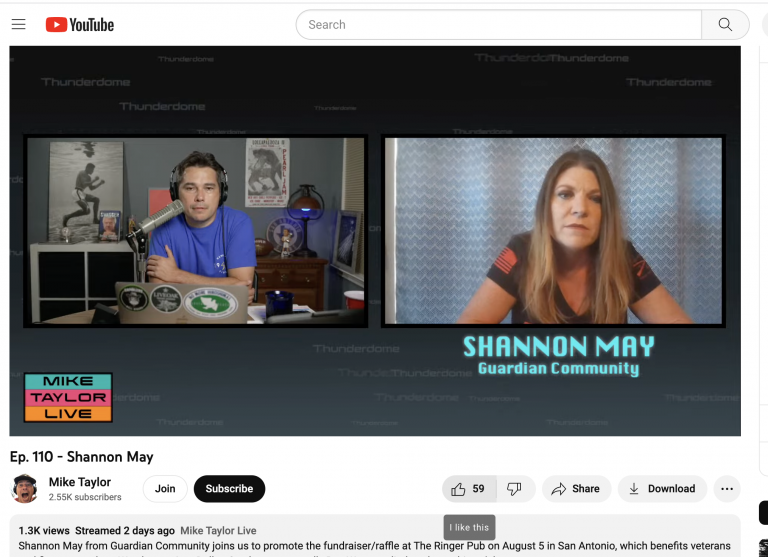Subscribe to the Mike Taylor channel
Viewport: 768px width, 557px height.
[x=229, y=489]
